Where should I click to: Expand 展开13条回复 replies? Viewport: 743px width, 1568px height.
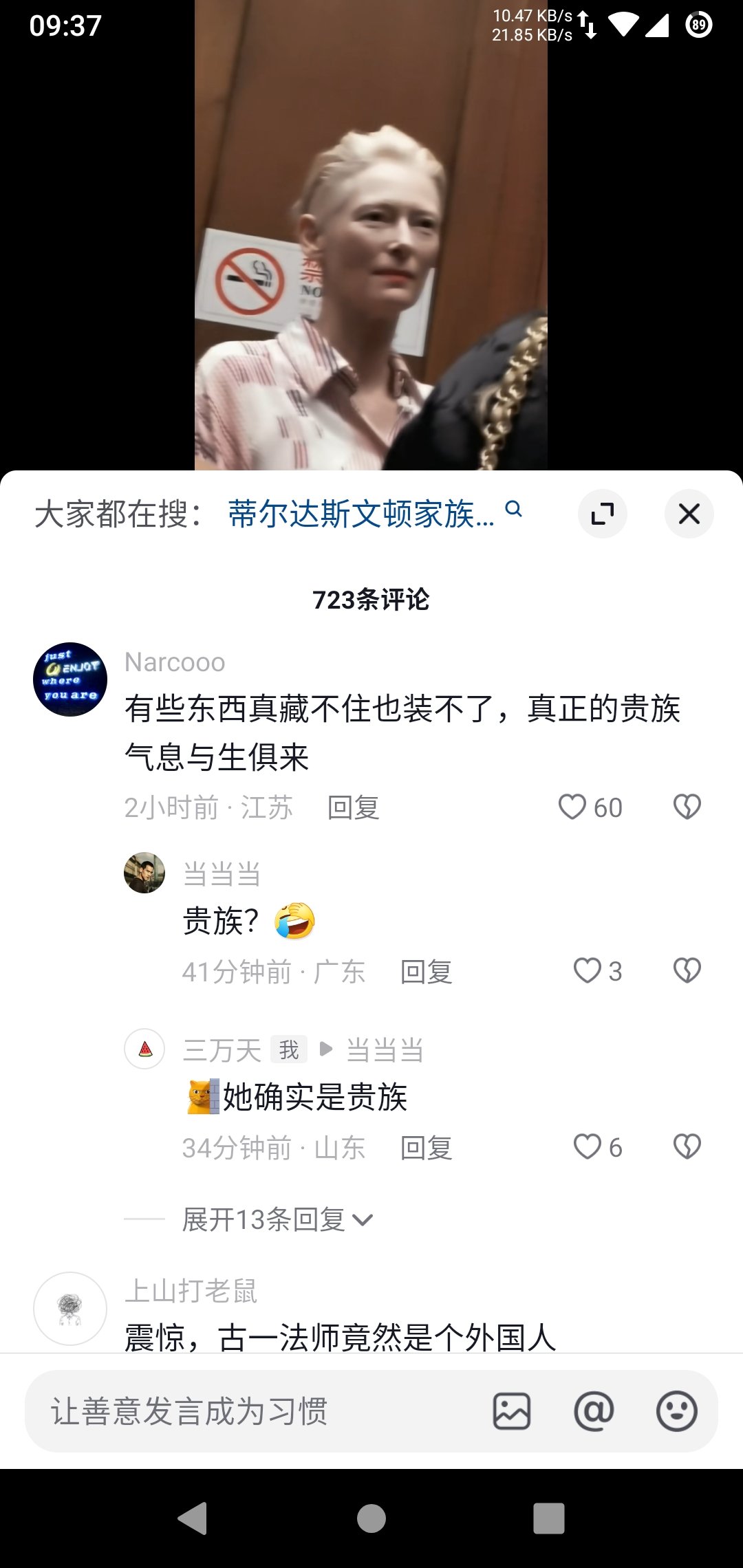pos(277,1219)
